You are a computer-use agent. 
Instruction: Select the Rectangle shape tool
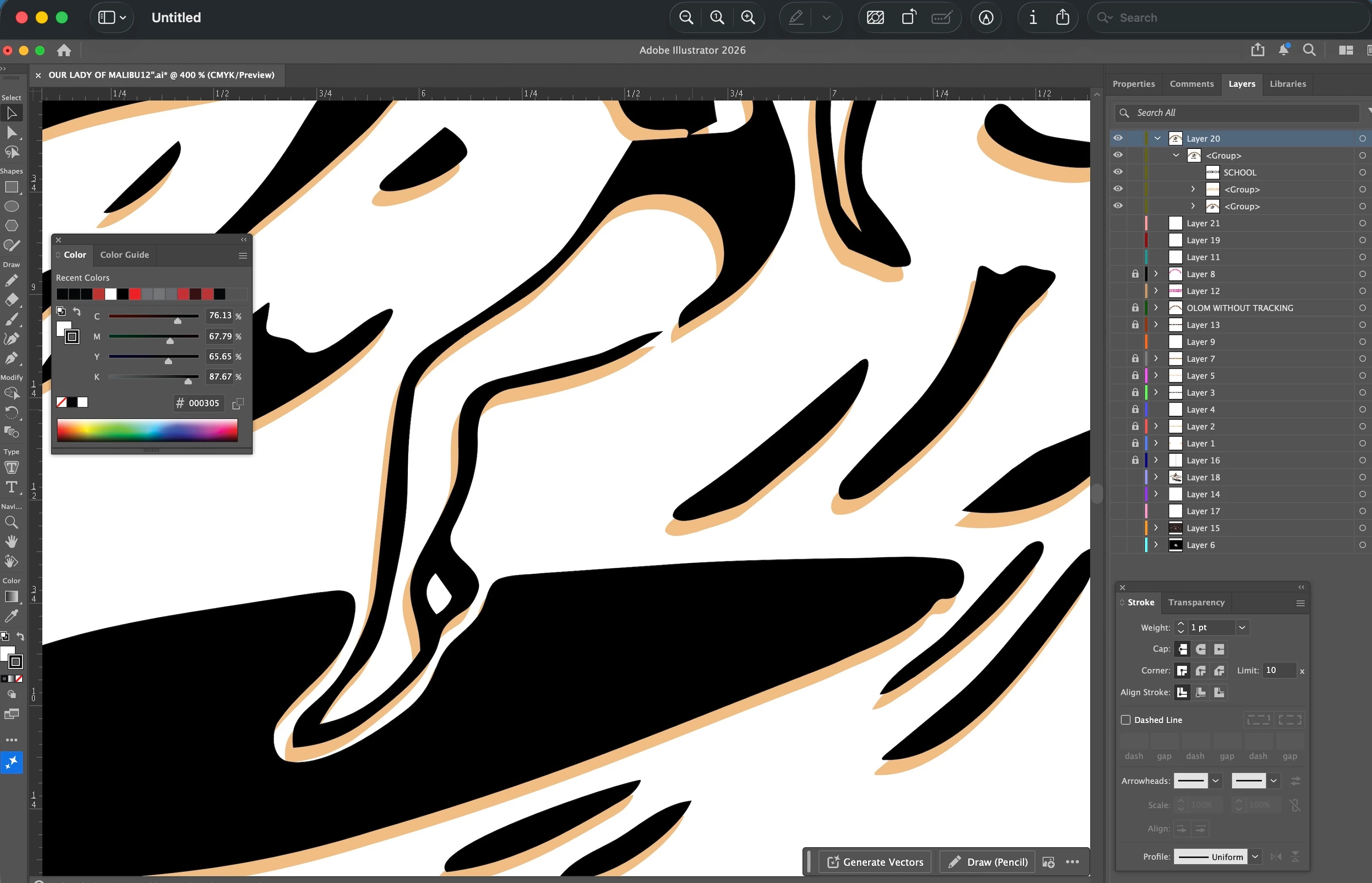coord(11,188)
